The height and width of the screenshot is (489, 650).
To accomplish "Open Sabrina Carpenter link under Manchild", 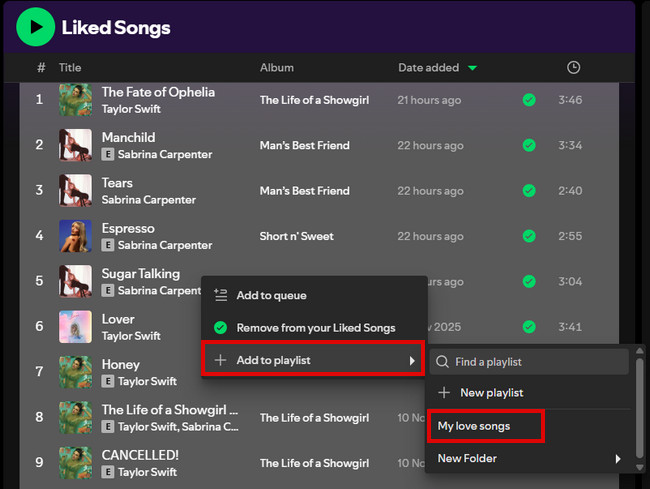I will [x=165, y=154].
